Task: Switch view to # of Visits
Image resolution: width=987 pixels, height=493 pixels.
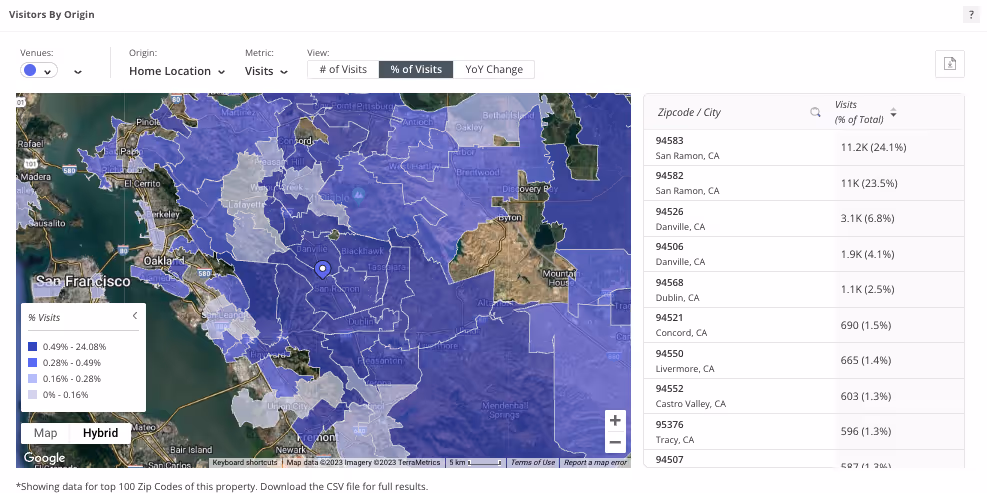Action: point(343,69)
